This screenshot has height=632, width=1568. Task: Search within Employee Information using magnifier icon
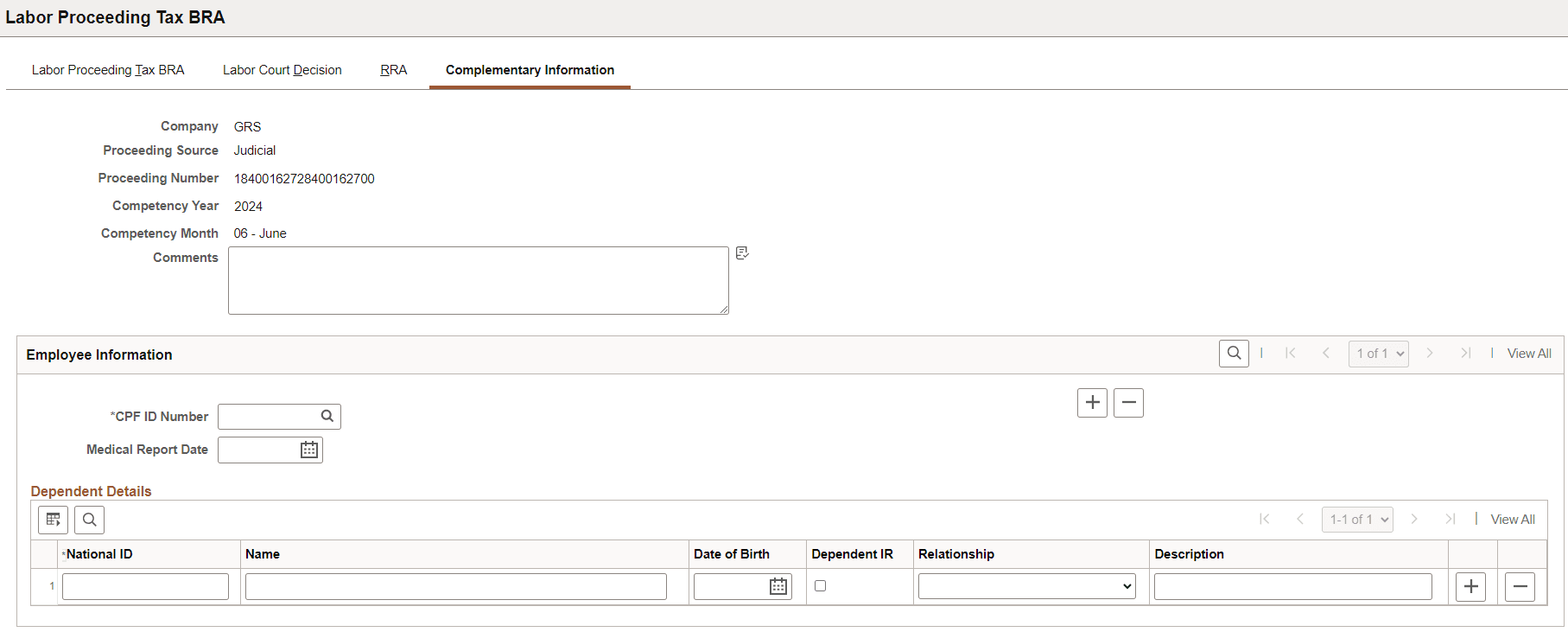[x=1234, y=354]
